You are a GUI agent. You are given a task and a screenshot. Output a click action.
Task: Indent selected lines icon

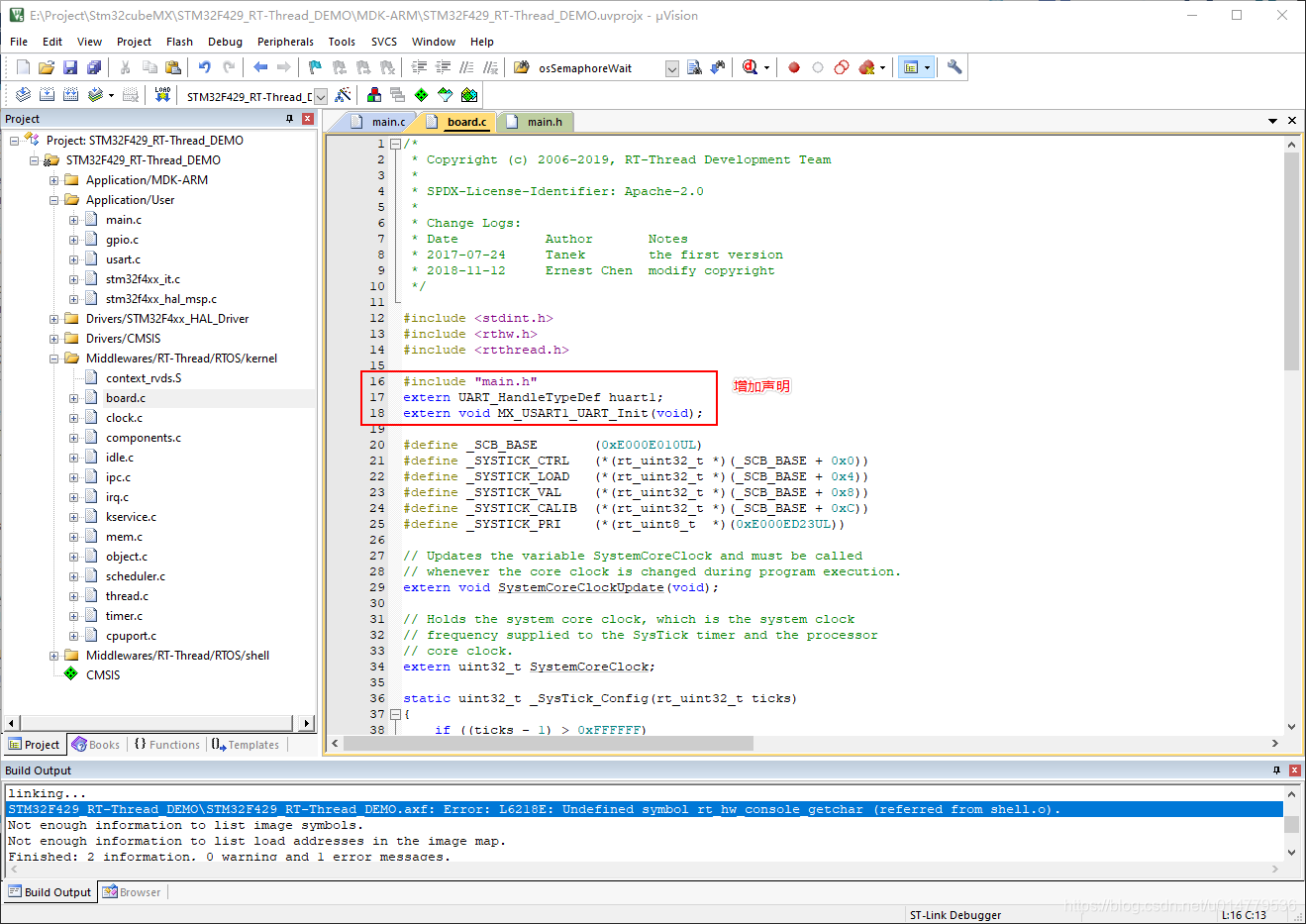point(419,67)
